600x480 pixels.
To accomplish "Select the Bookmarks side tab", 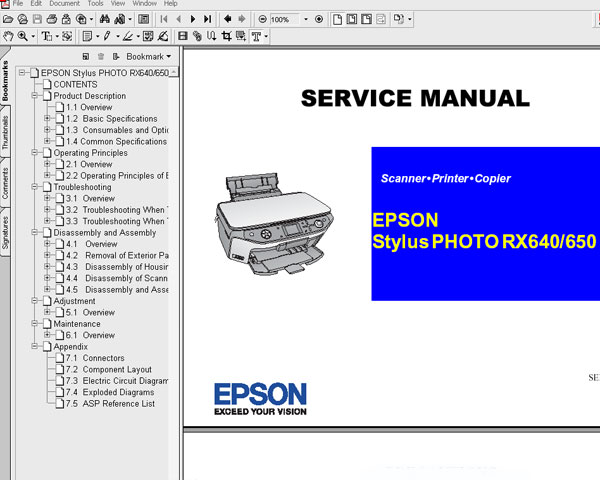I will pos(5,80).
